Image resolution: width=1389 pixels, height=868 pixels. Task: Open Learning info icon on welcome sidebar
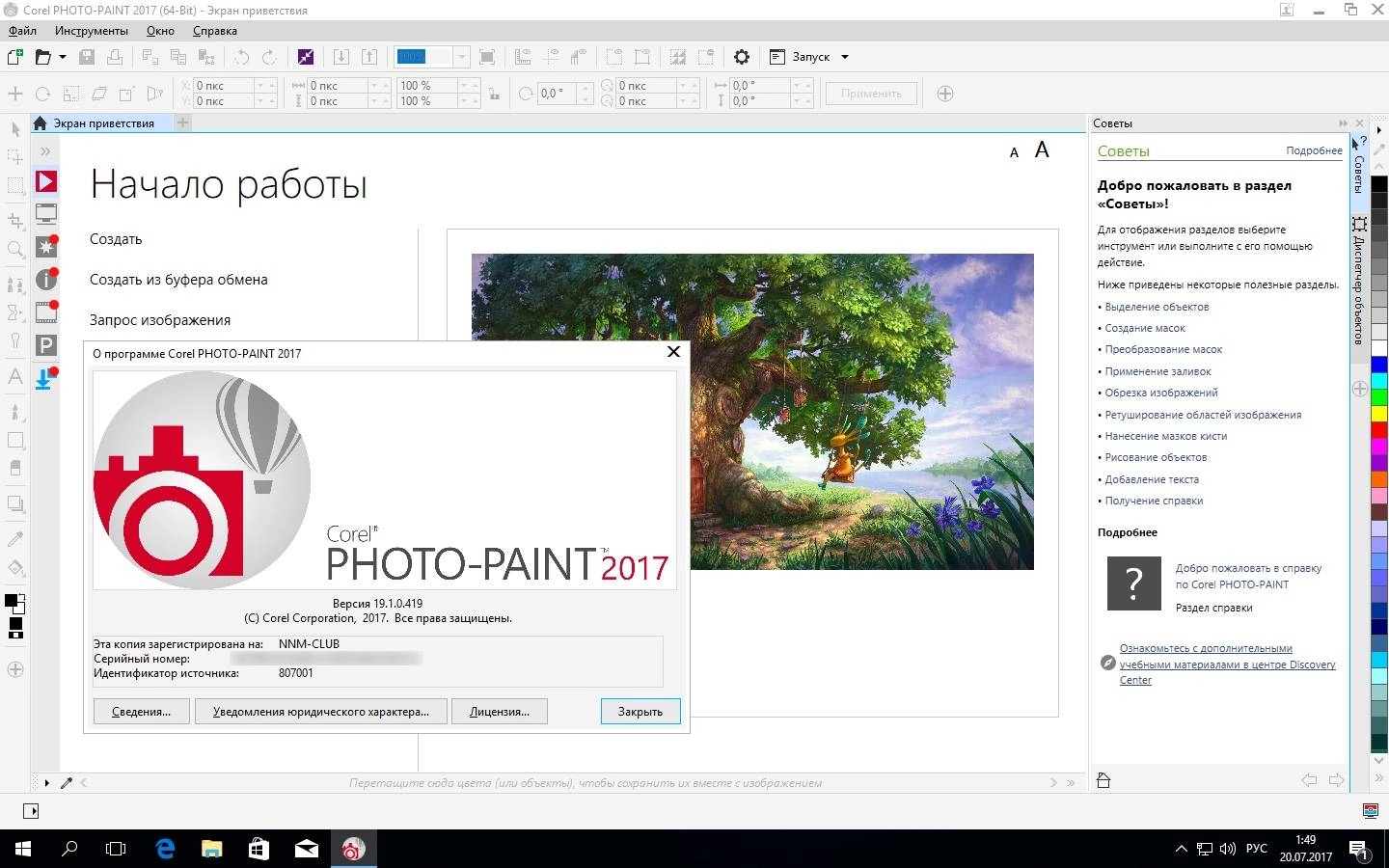click(45, 280)
